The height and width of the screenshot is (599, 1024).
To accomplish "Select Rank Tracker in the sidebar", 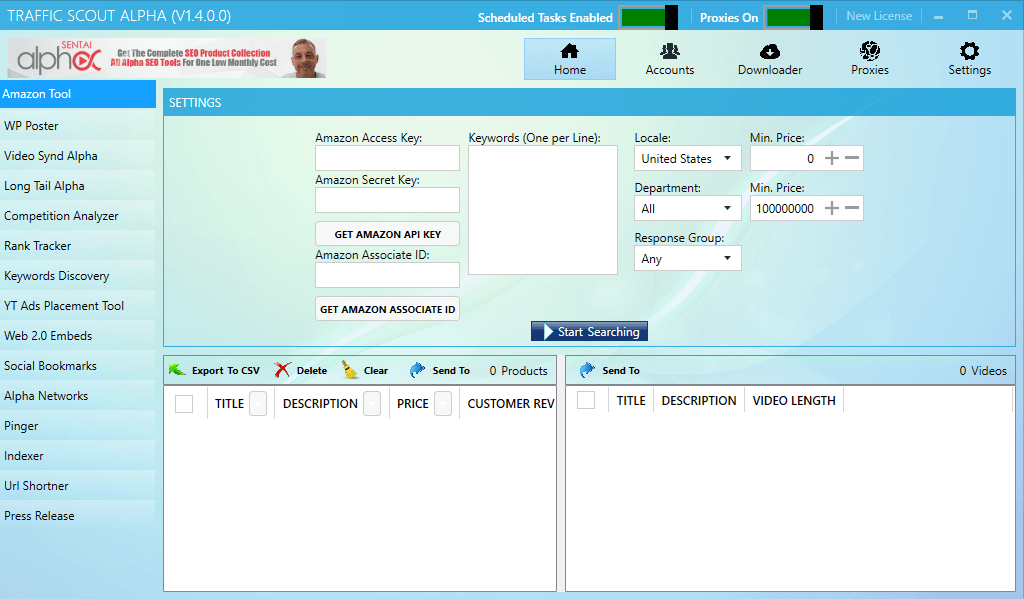I will (x=78, y=246).
